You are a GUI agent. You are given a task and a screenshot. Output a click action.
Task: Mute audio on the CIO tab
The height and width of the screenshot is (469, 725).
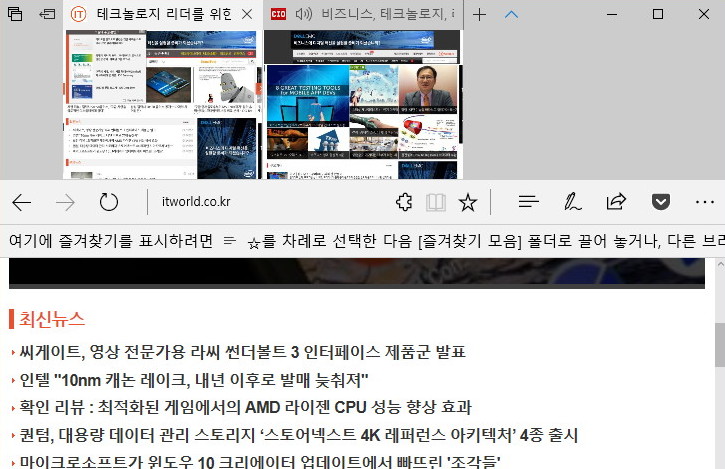[x=304, y=14]
